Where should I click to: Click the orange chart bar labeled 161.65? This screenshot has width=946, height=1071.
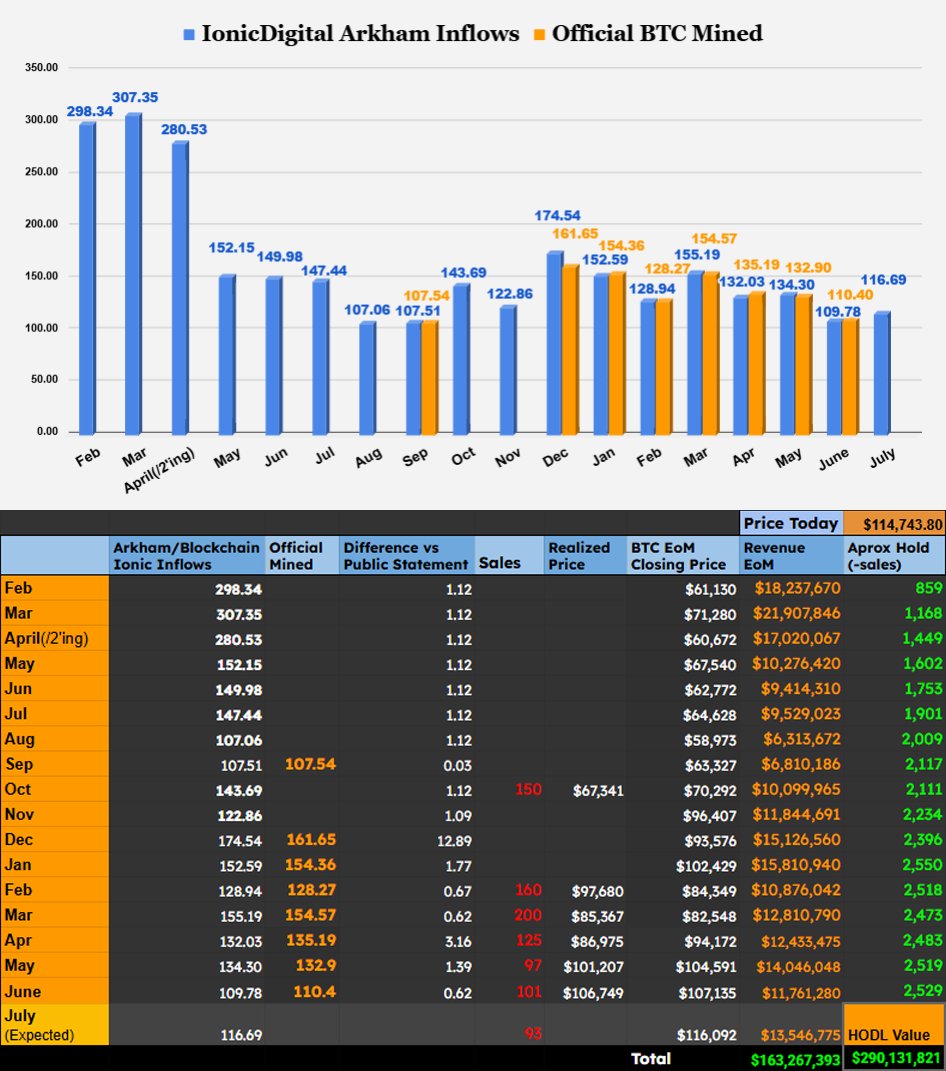pyautogui.click(x=570, y=350)
